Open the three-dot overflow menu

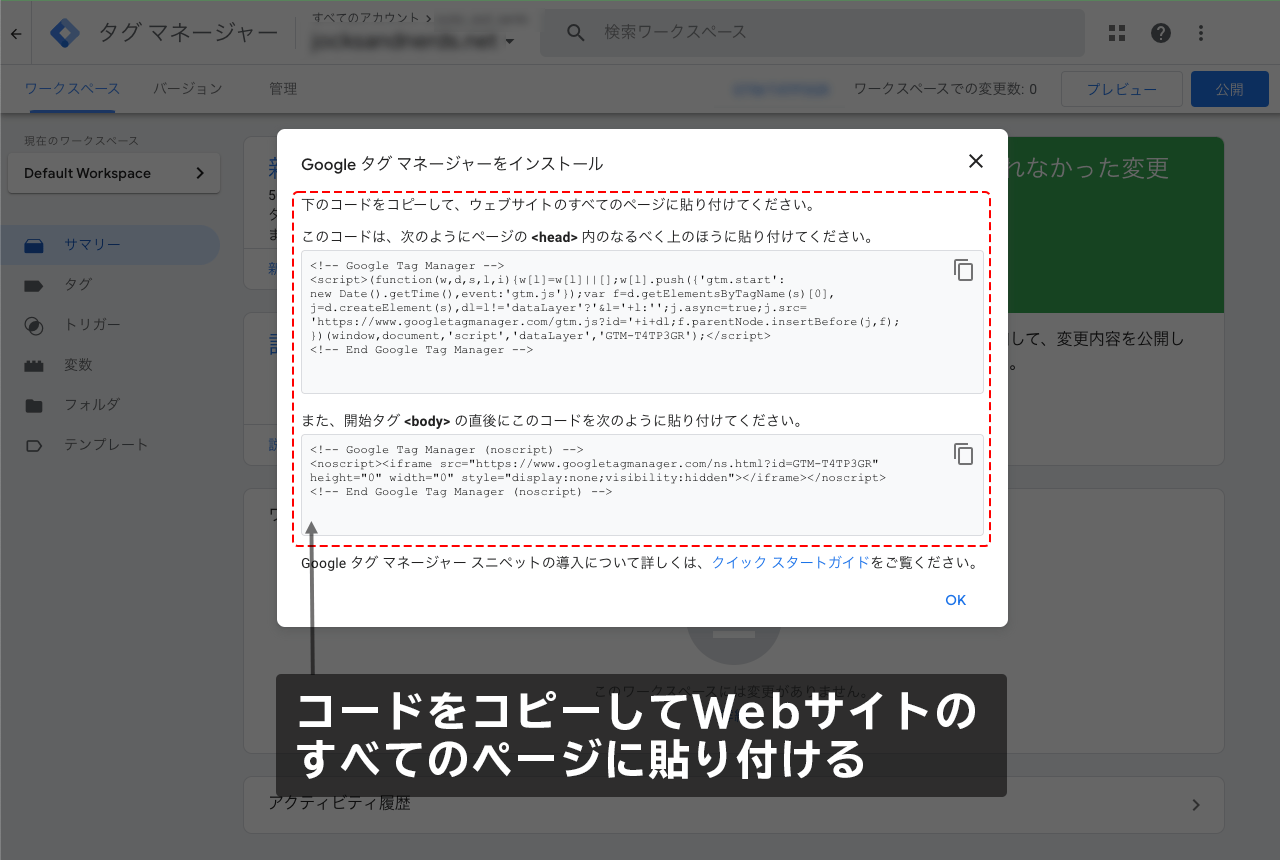click(x=1200, y=32)
